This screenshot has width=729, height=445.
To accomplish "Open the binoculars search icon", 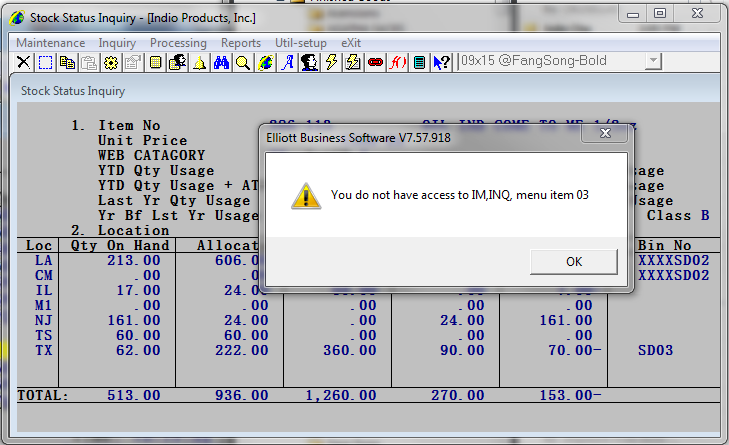I will tap(221, 62).
